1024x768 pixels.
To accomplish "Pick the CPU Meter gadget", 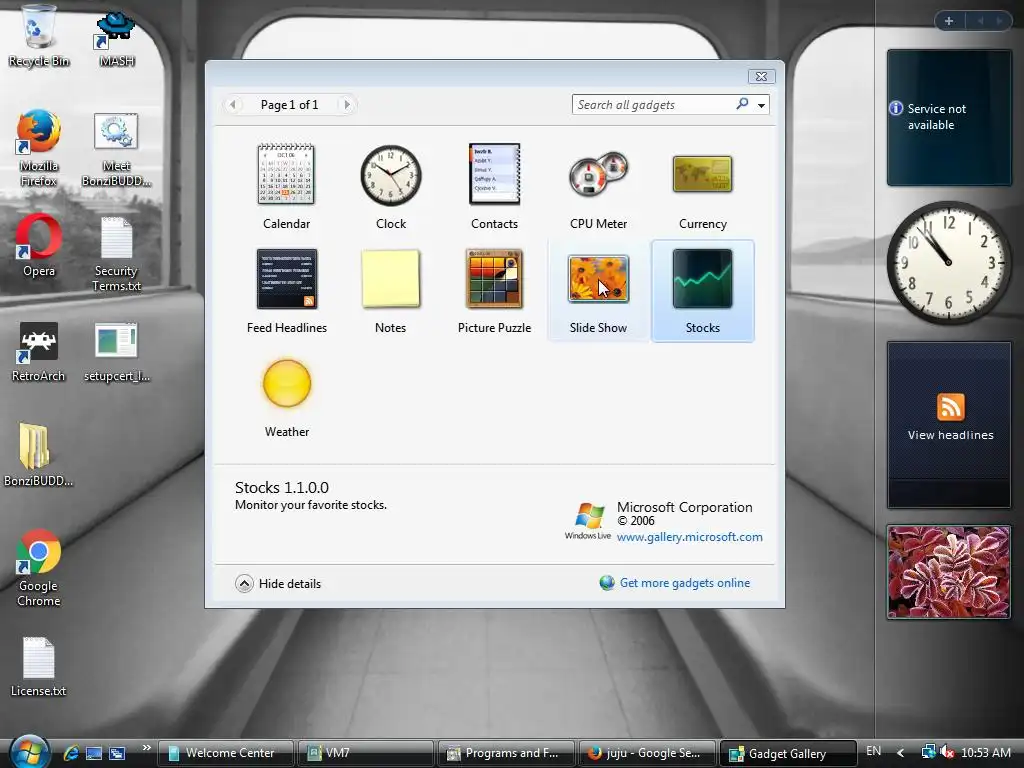I will coord(598,175).
